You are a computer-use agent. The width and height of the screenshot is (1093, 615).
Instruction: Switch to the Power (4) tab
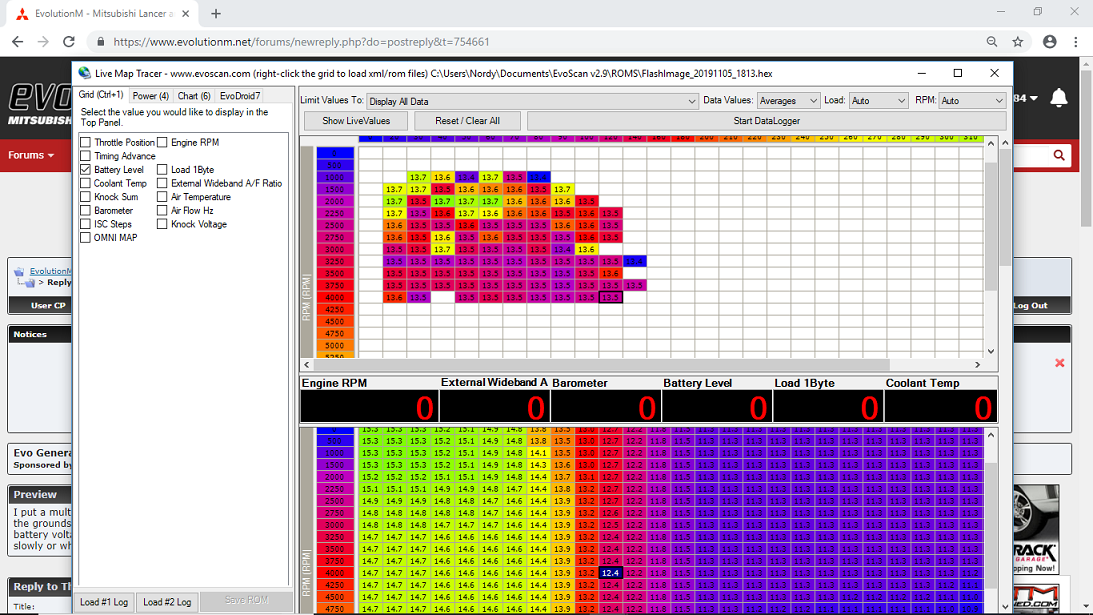tap(151, 96)
